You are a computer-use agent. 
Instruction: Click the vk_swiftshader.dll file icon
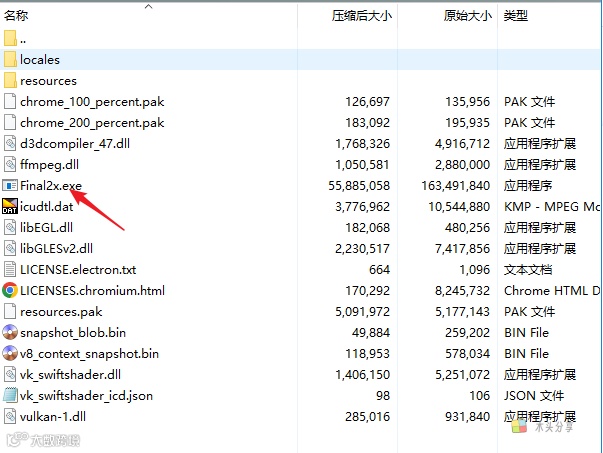(10, 375)
